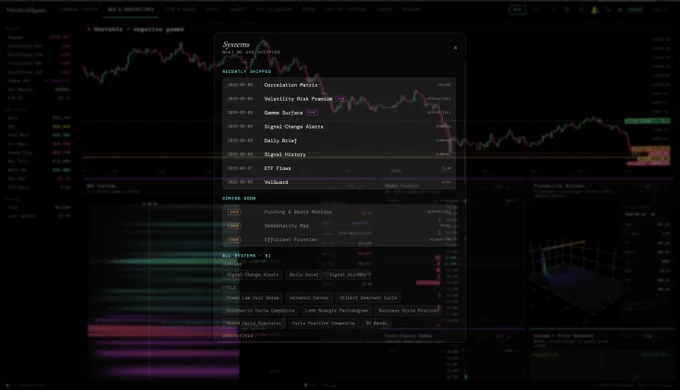Select the Signal History row under Recently Shipped
Viewport: 680px width, 390px height.
339,154
